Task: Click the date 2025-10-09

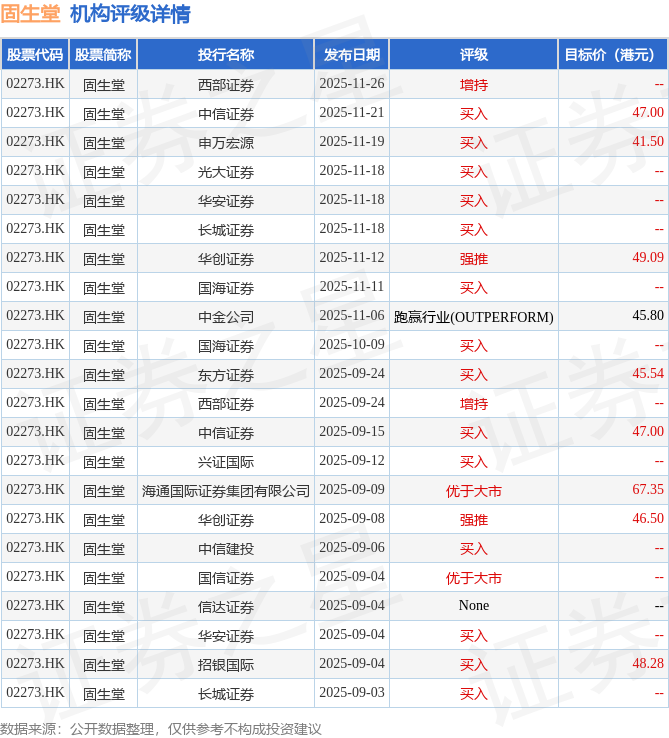Action: [x=352, y=345]
